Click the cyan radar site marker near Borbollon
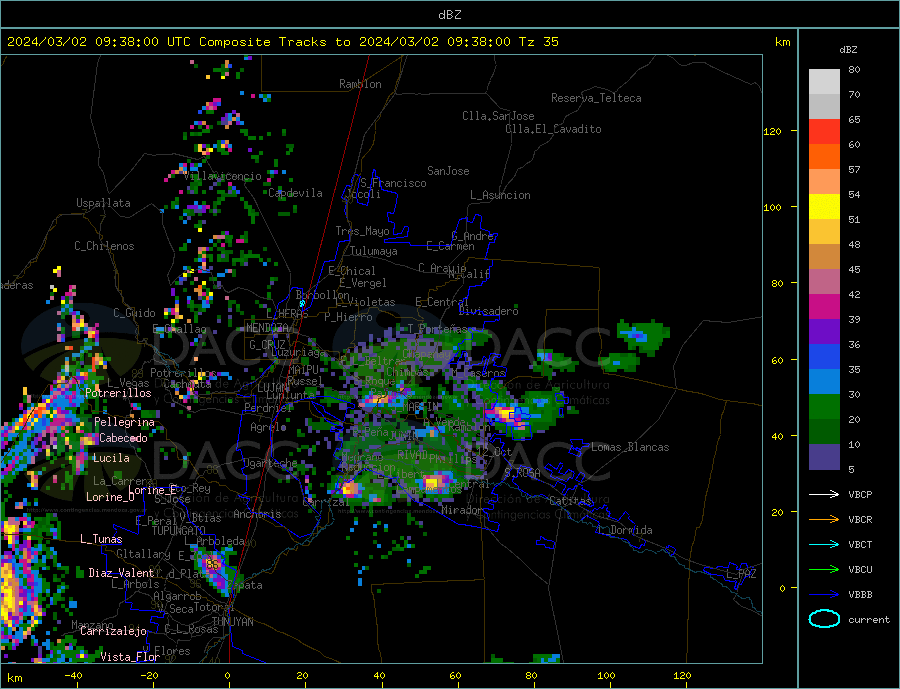900x689 pixels. (302, 303)
